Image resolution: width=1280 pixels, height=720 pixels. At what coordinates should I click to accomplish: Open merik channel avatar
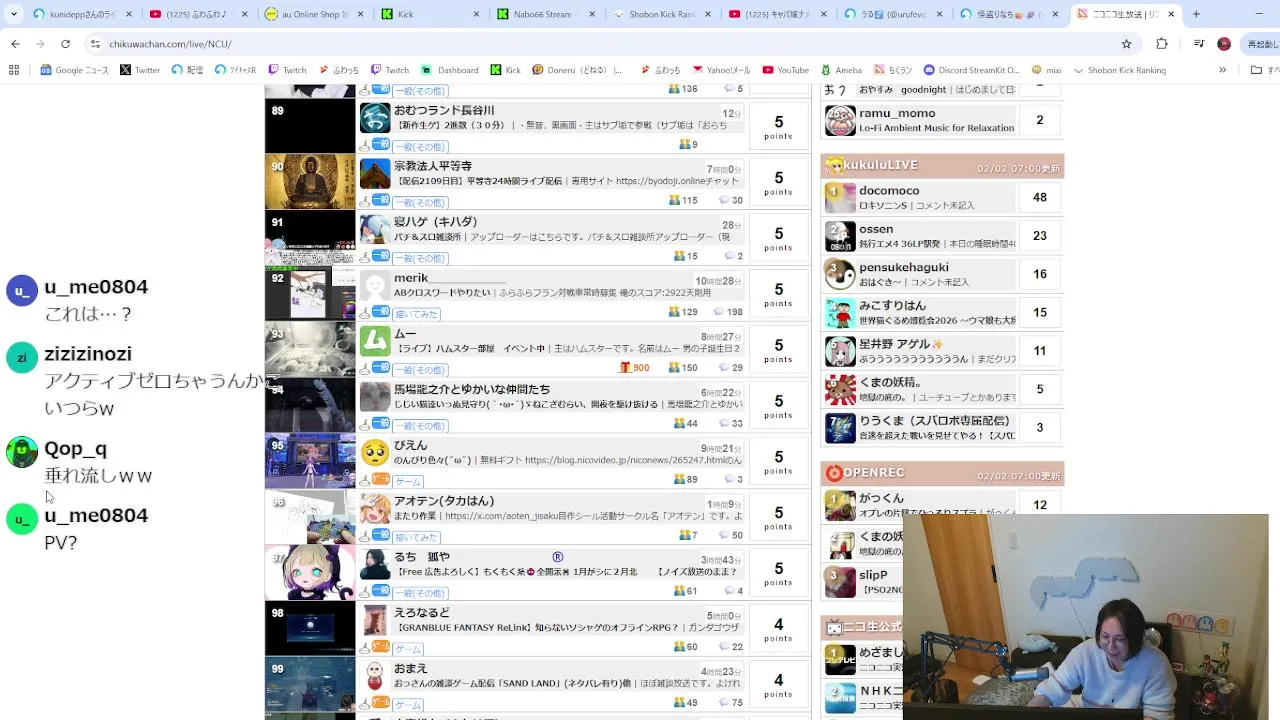tap(375, 286)
